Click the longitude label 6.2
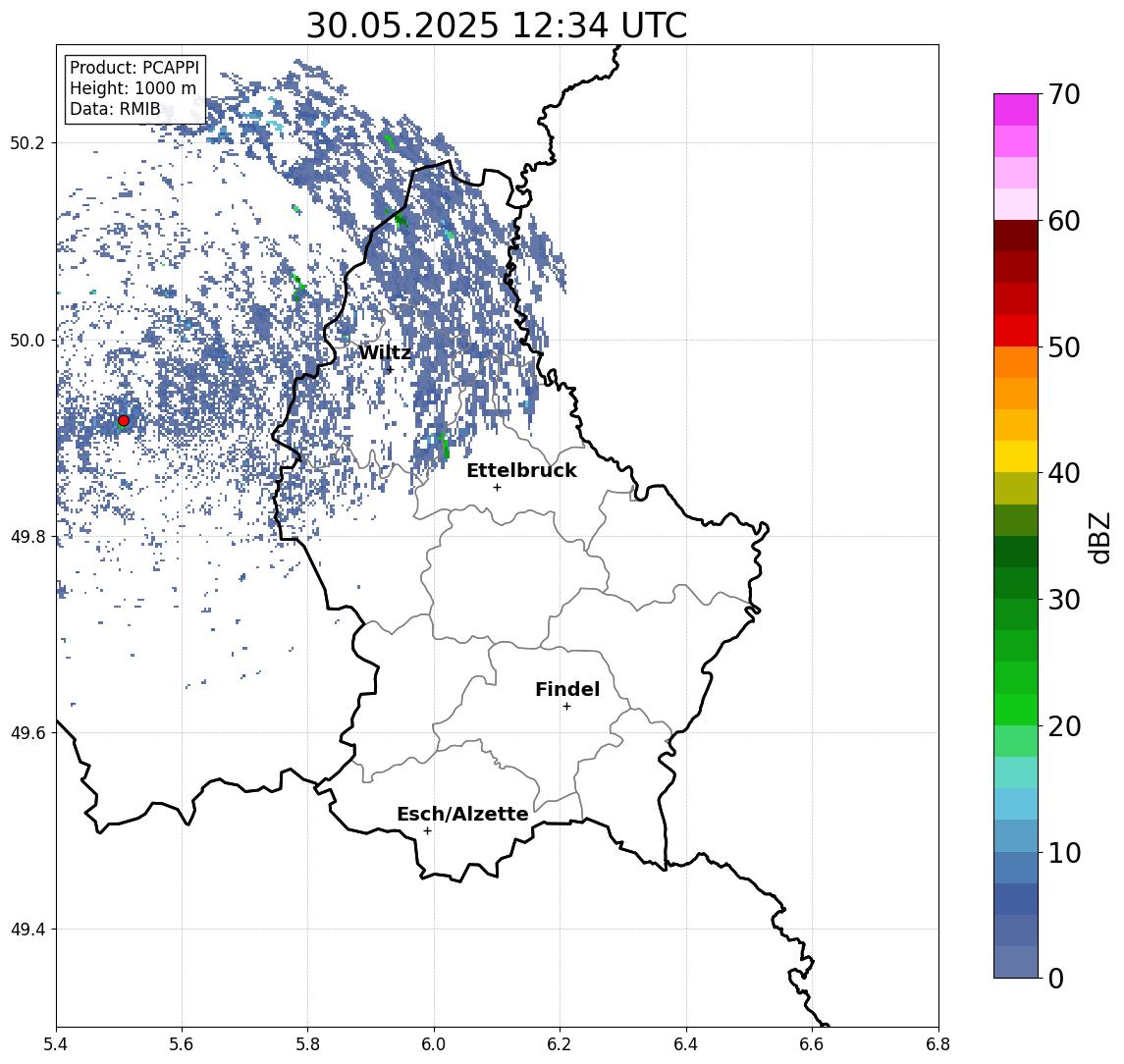 (560, 1044)
